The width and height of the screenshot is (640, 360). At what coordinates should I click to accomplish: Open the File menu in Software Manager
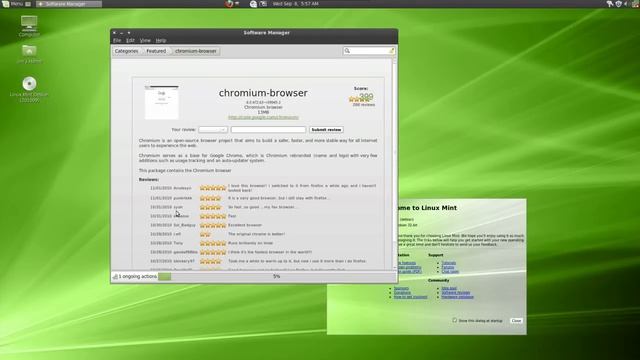click(x=117, y=40)
